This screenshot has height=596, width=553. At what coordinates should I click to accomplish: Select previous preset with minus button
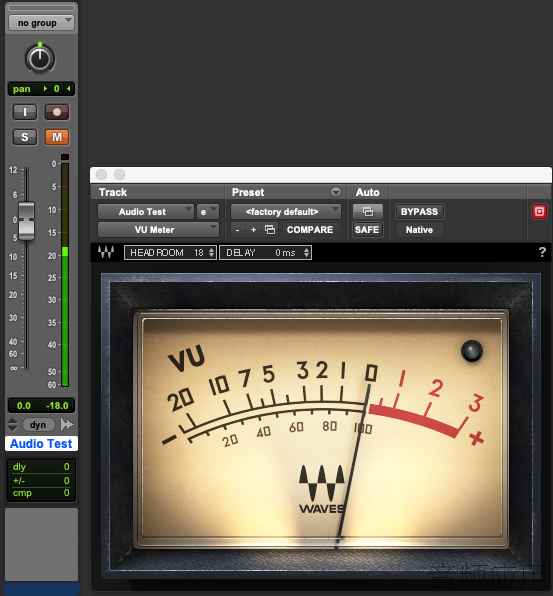click(238, 230)
